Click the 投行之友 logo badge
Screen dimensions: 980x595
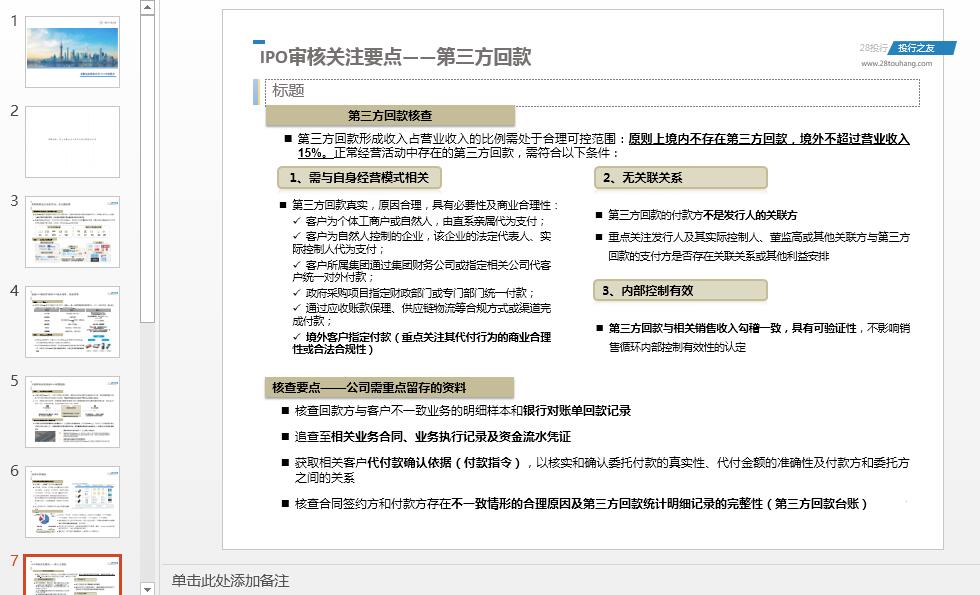coord(921,48)
